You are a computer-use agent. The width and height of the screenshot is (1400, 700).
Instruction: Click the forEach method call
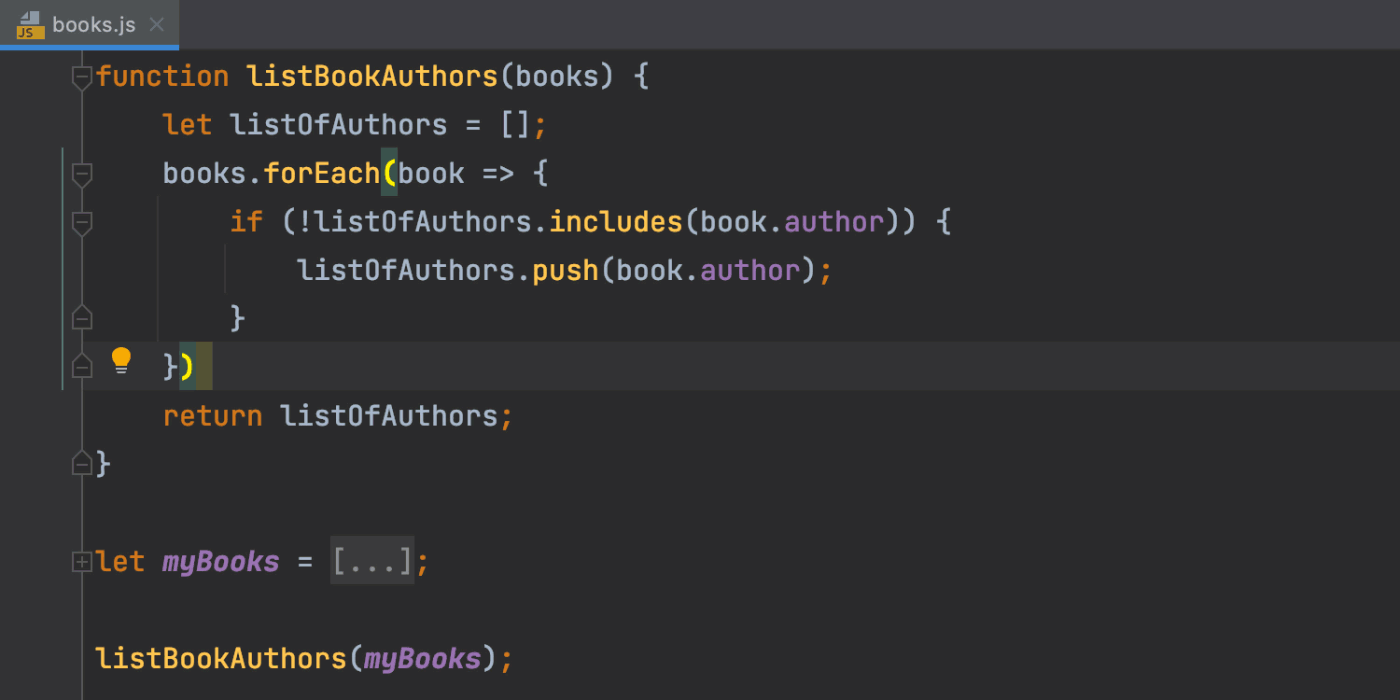pos(321,174)
